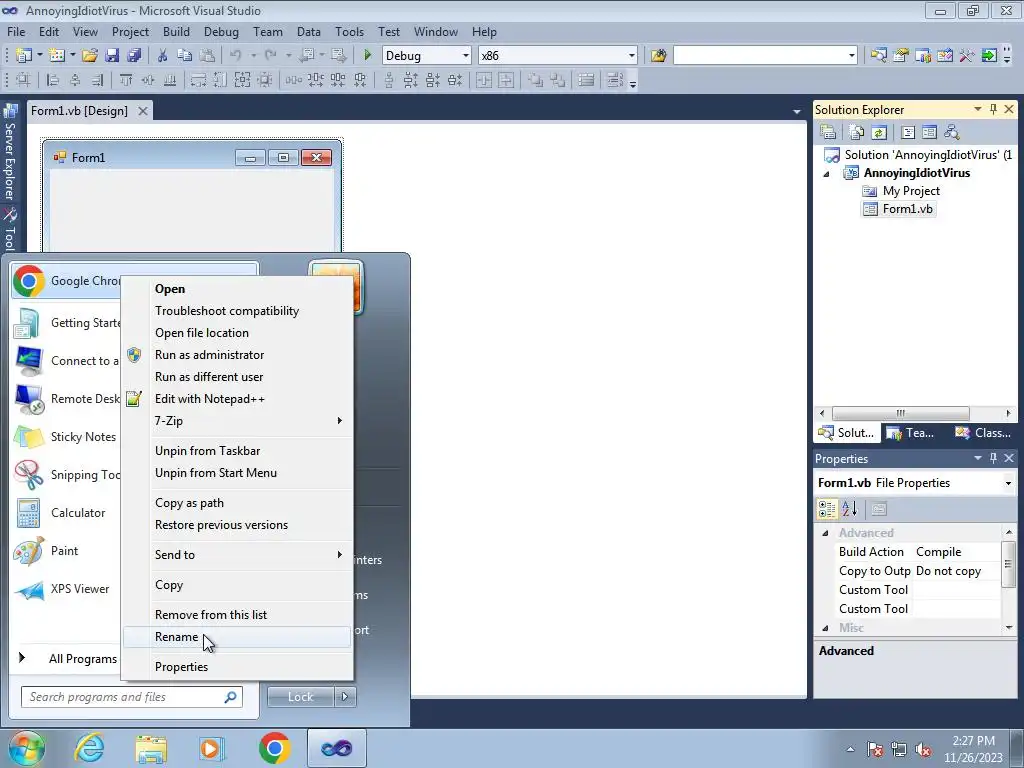Start debugging with the green play icon
Screen dimensions: 1024x768
(x=367, y=56)
